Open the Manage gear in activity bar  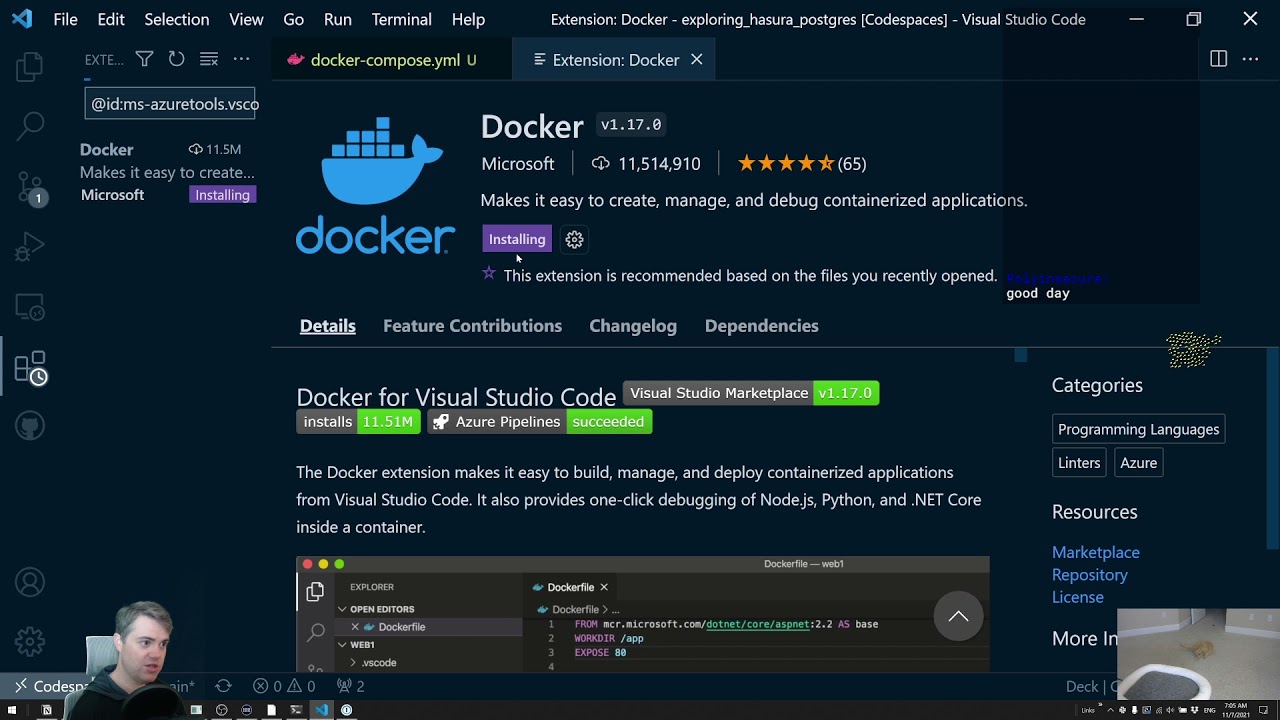(x=30, y=640)
